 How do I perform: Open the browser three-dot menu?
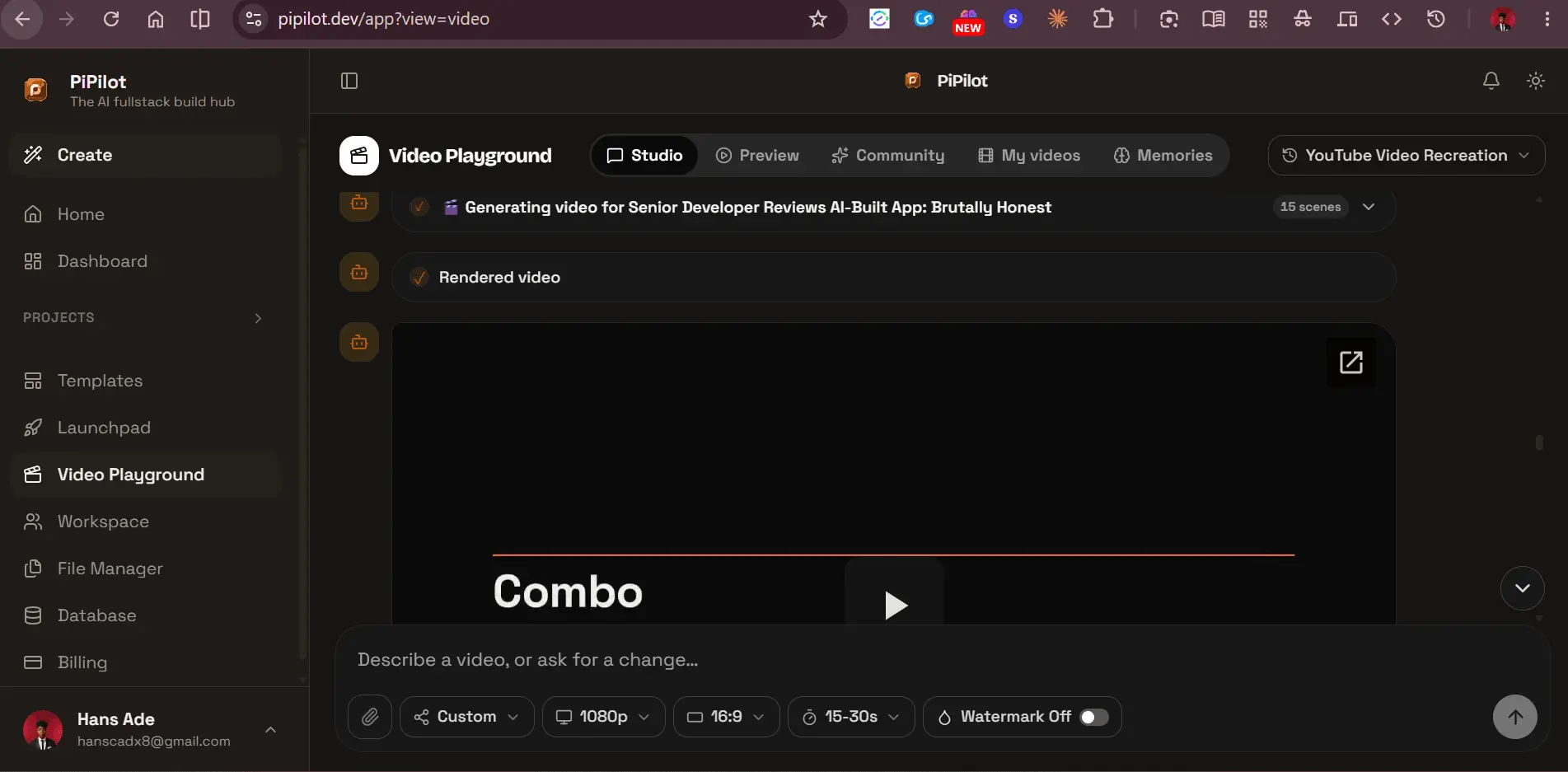click(1547, 19)
